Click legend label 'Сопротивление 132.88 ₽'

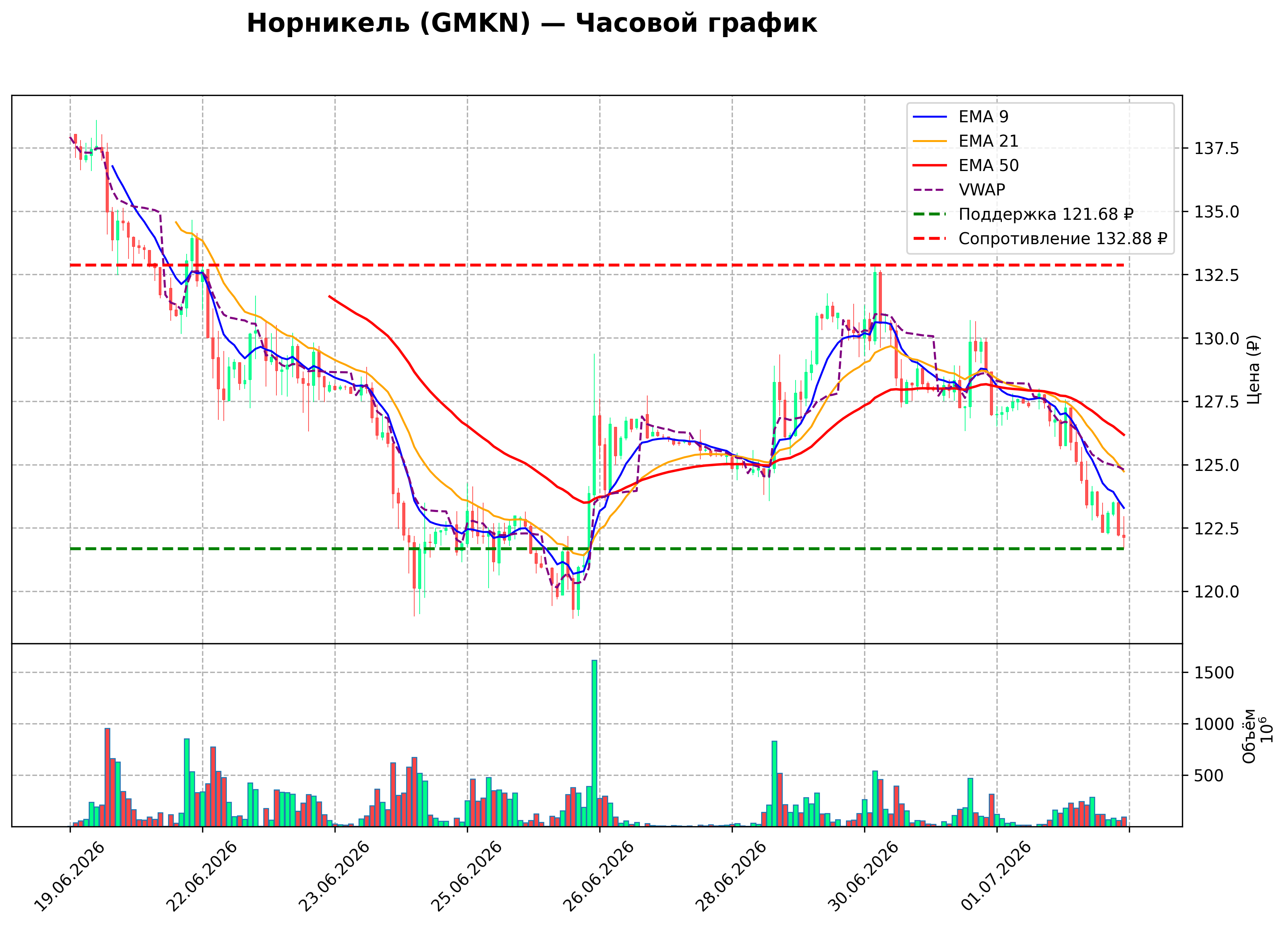click(x=1063, y=238)
